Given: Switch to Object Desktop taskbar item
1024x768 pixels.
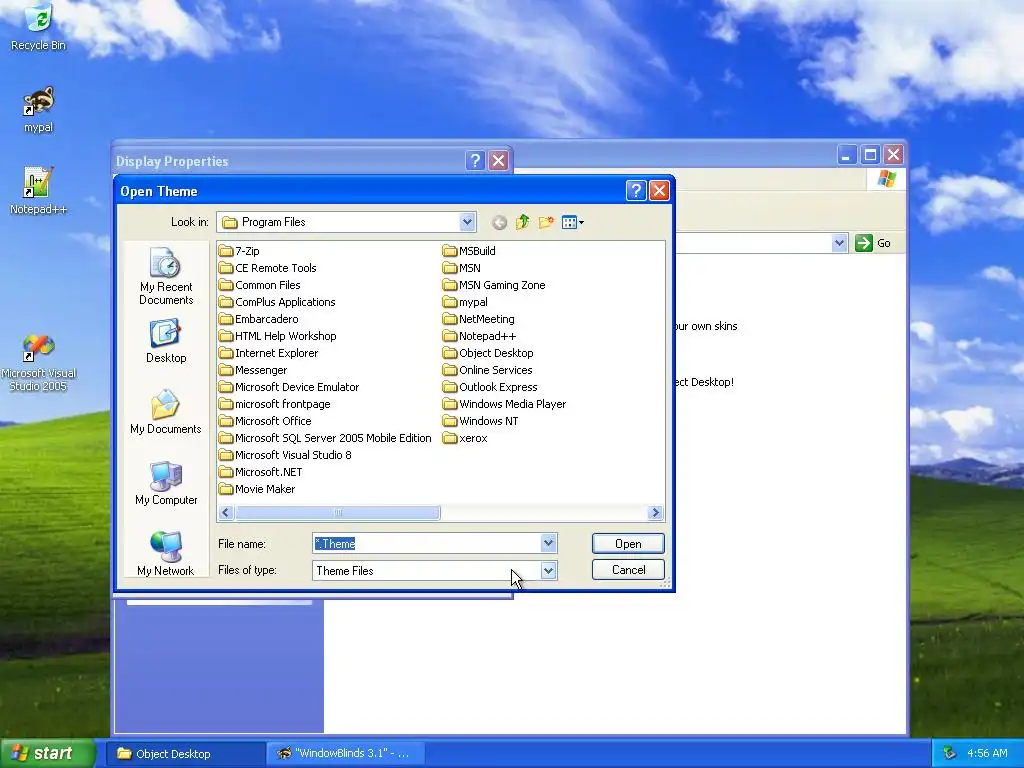Looking at the screenshot, I should click(185, 754).
